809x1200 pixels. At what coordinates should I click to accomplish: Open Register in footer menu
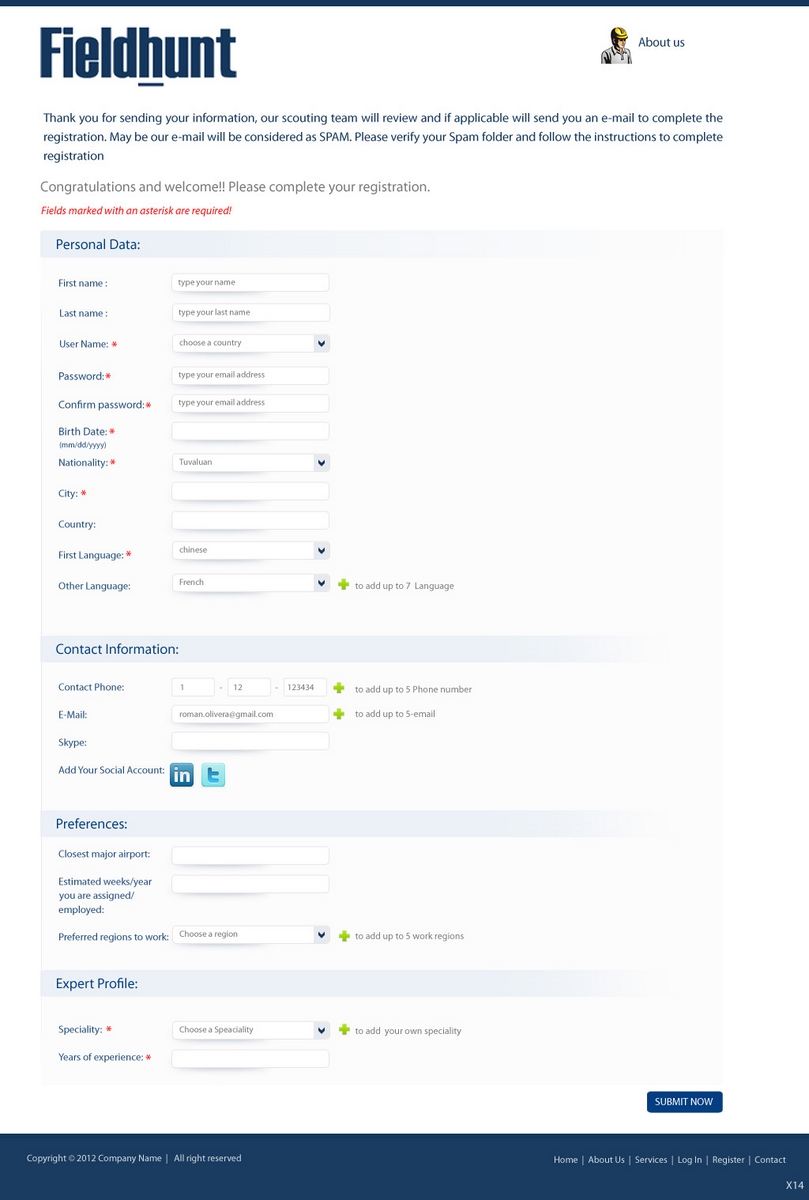[x=728, y=1160]
